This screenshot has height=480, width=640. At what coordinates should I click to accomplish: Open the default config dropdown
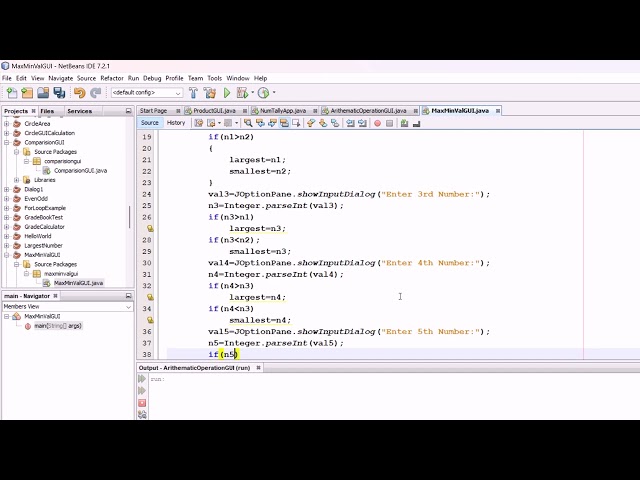[147, 93]
